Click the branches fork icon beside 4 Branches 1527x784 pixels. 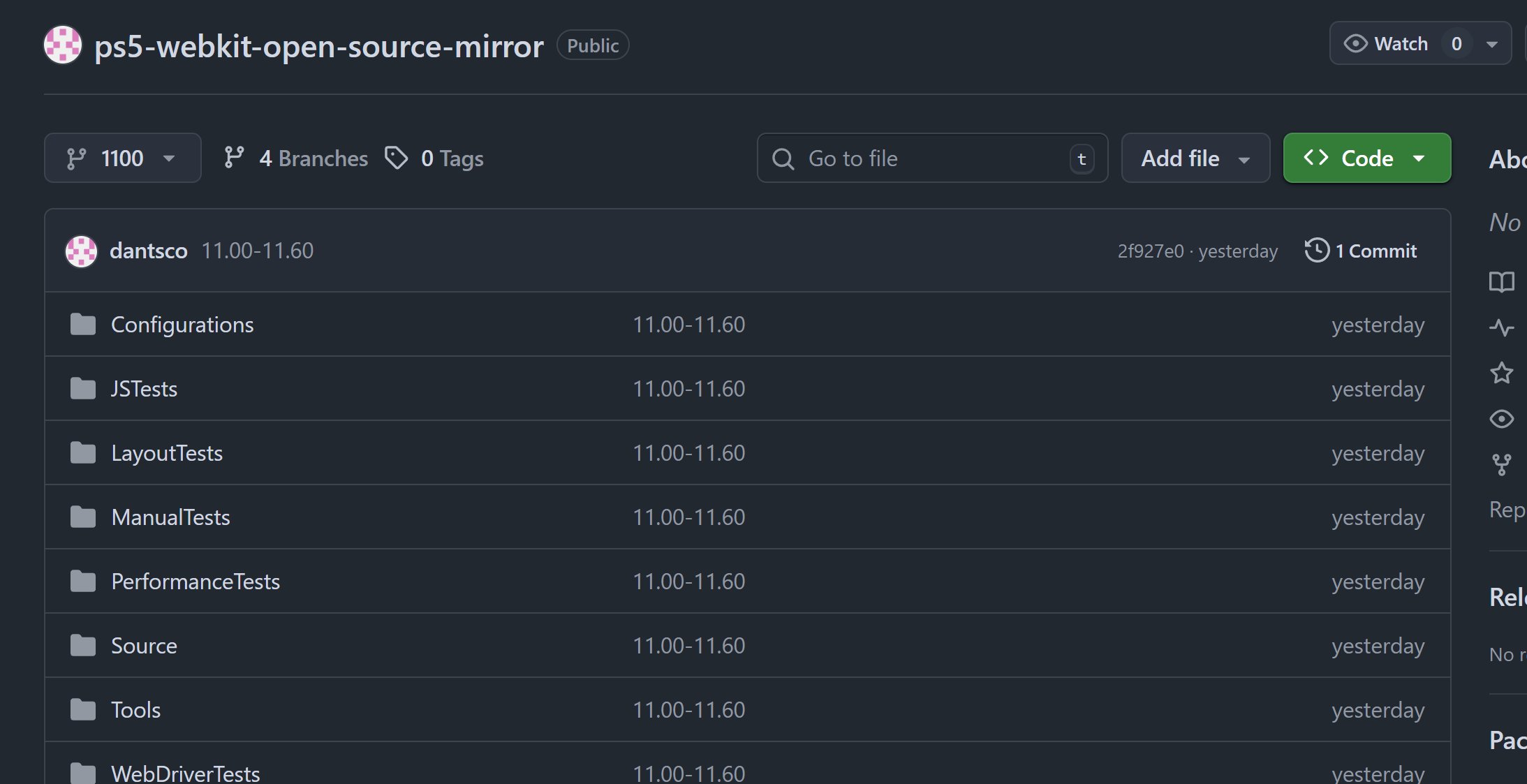point(234,158)
